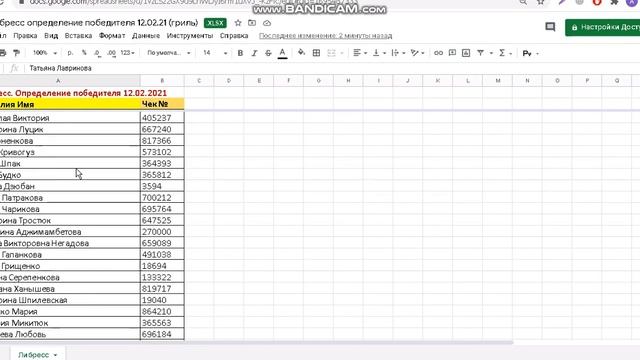Increase decimal places

pyautogui.click(x=111, y=53)
